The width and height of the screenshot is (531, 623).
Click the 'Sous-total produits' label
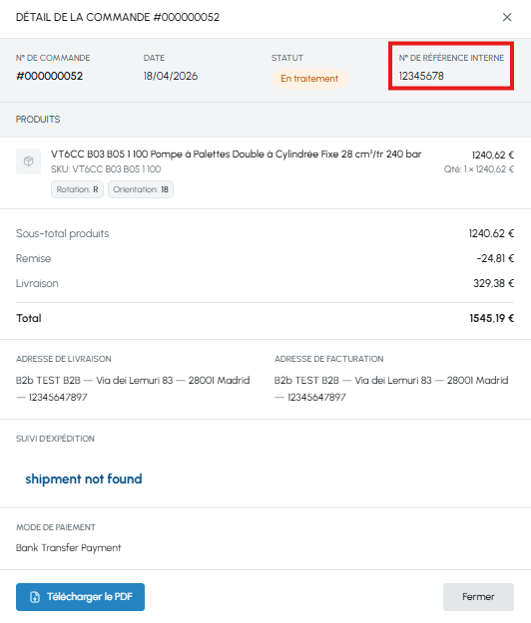62,233
